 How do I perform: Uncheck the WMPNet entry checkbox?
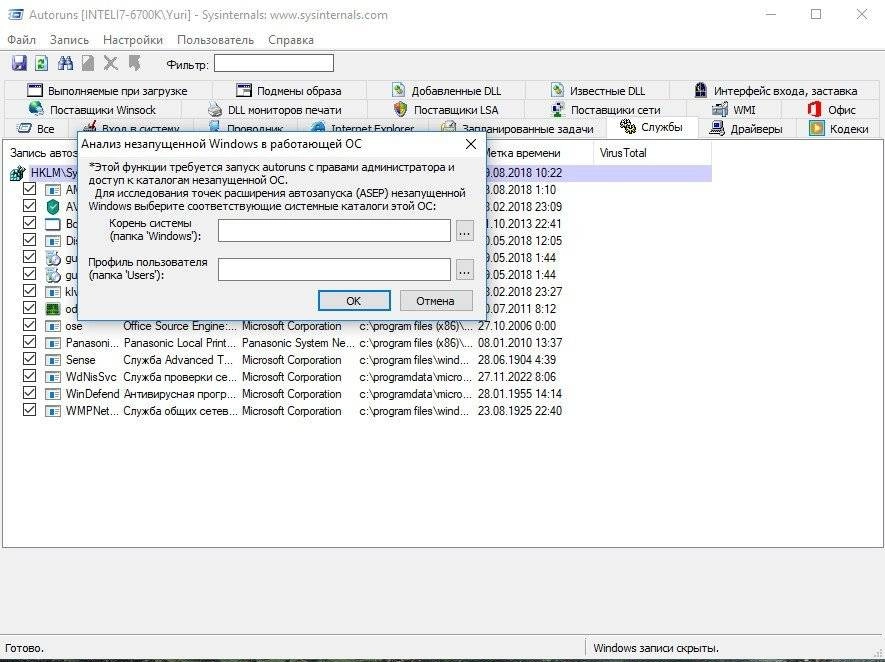[x=29, y=410]
